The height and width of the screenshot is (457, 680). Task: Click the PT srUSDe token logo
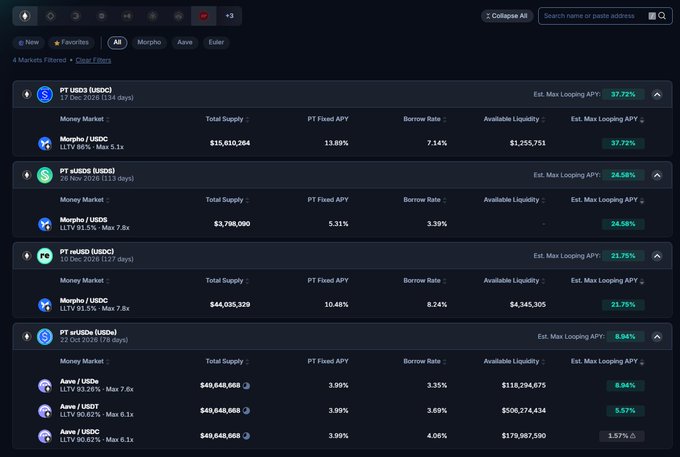(45, 336)
